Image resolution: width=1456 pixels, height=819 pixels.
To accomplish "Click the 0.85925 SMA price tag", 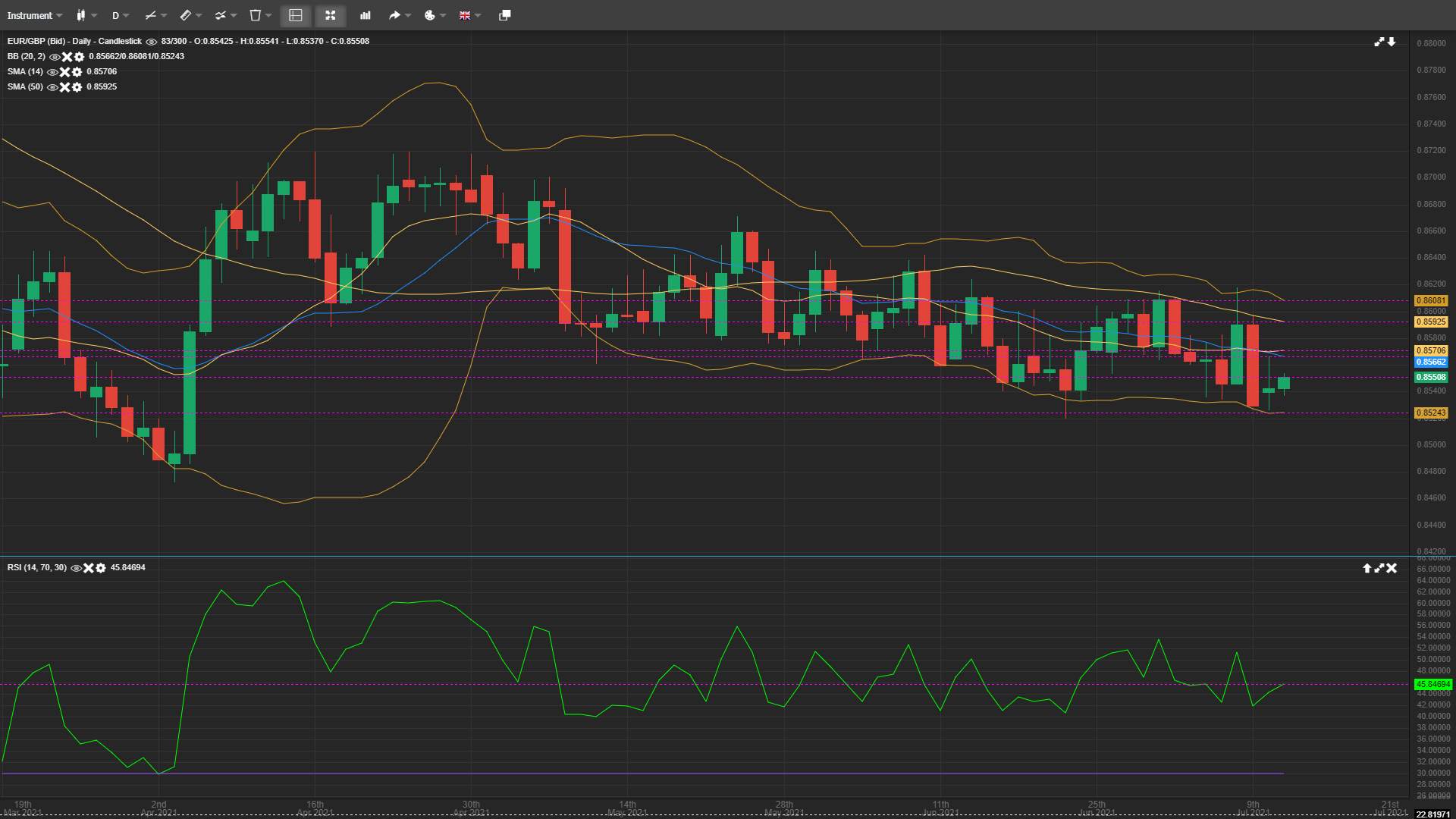I will pos(1431,322).
